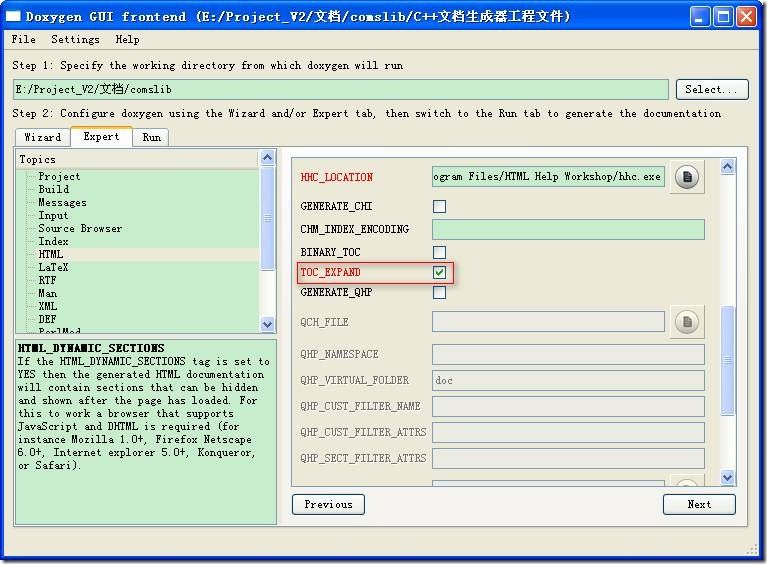Click the QCH_FILE file browse icon
The image size is (767, 564).
pyautogui.click(x=687, y=321)
